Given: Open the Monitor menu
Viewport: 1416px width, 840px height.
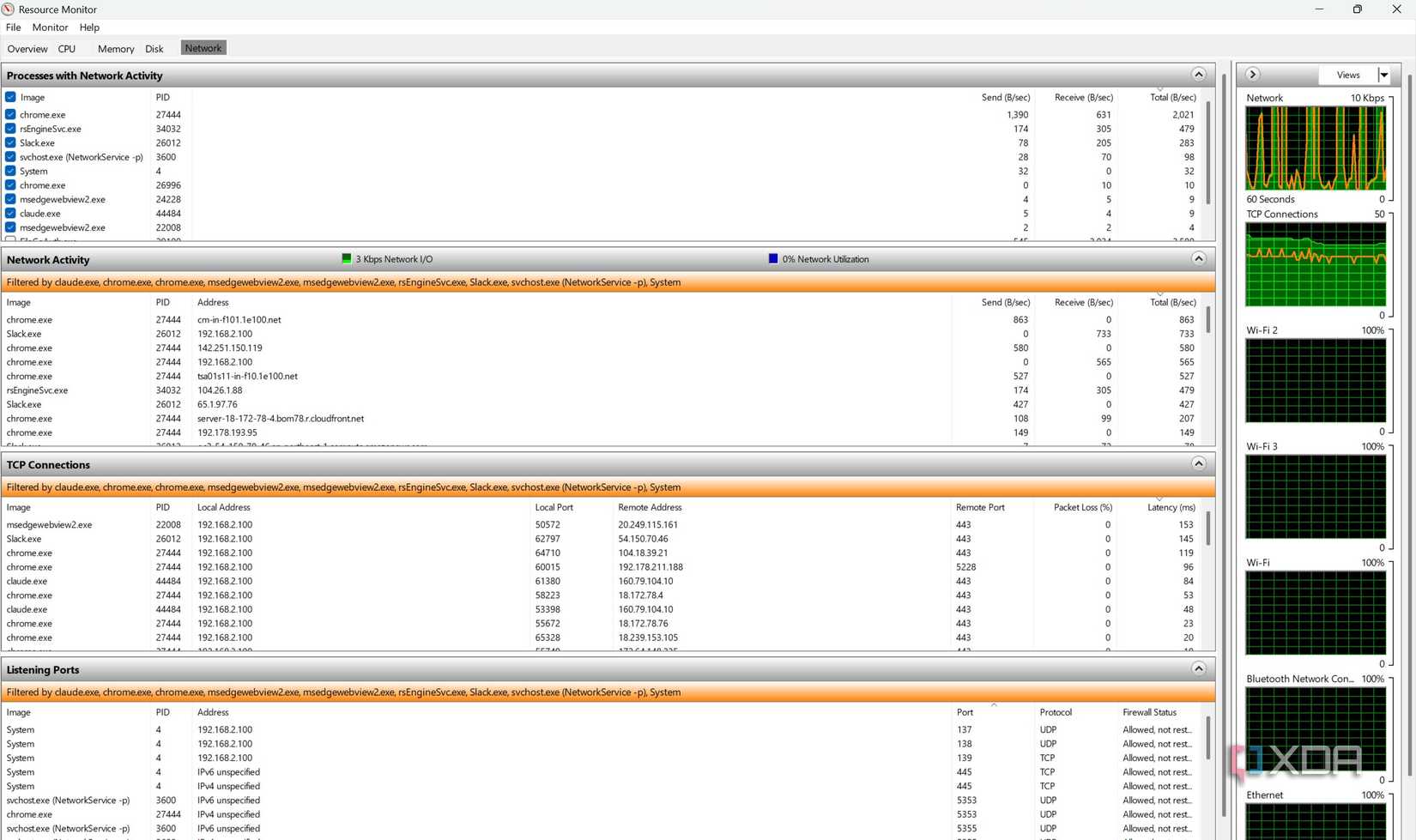Looking at the screenshot, I should click(x=50, y=27).
